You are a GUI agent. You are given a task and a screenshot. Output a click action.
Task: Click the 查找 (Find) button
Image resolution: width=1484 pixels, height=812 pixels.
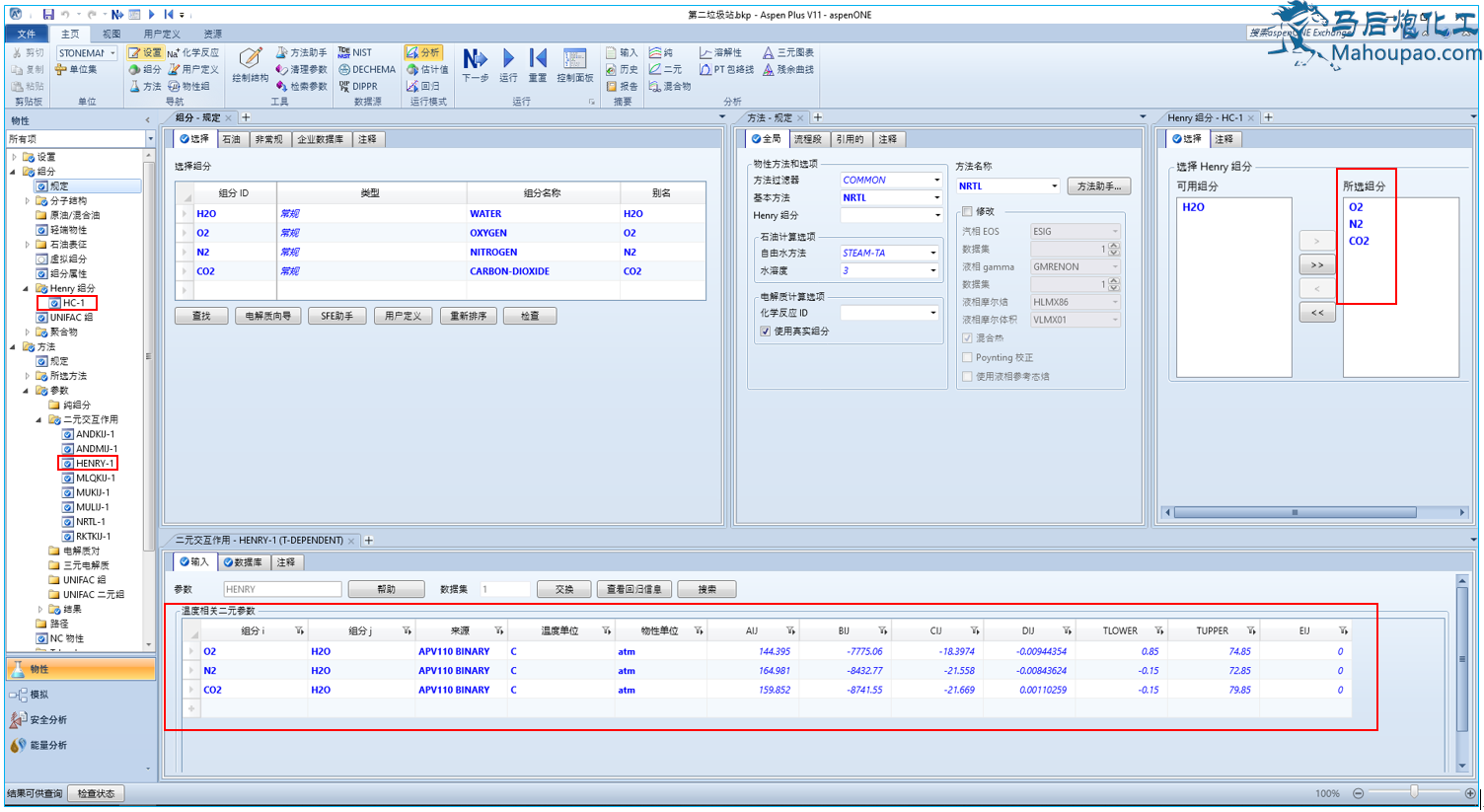(201, 316)
